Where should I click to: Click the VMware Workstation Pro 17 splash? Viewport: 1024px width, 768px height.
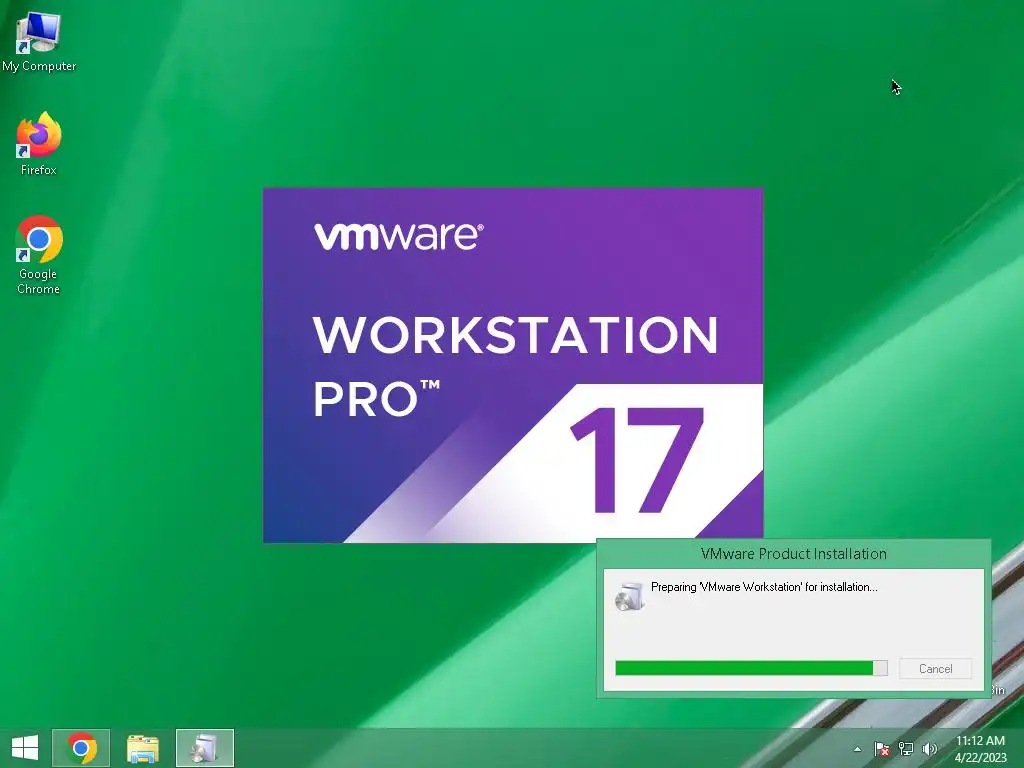[x=513, y=365]
